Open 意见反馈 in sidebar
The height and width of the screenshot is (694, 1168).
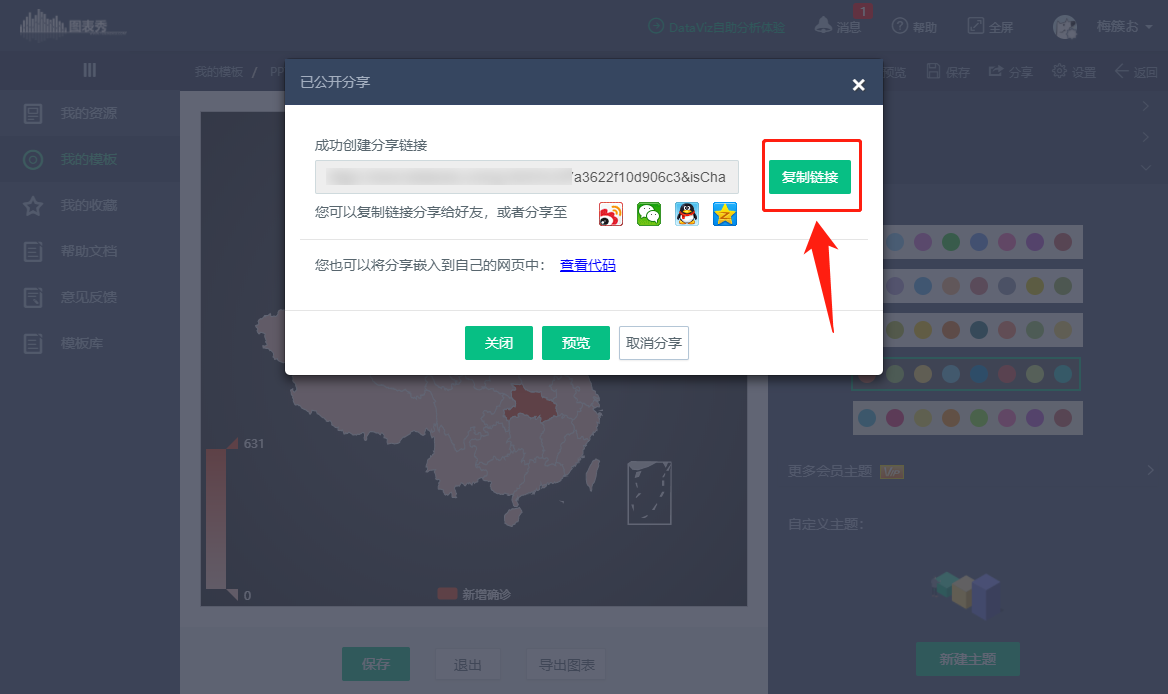[x=89, y=297]
